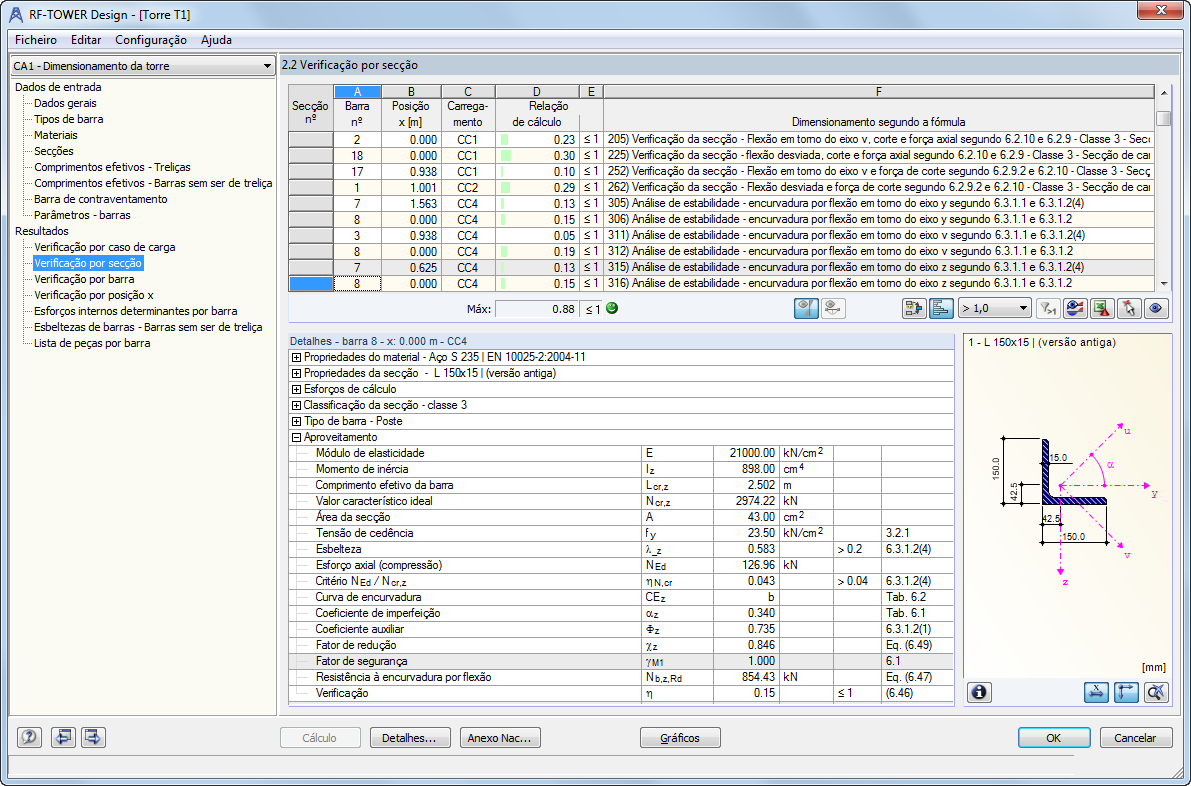Open the Editar menu

point(86,39)
